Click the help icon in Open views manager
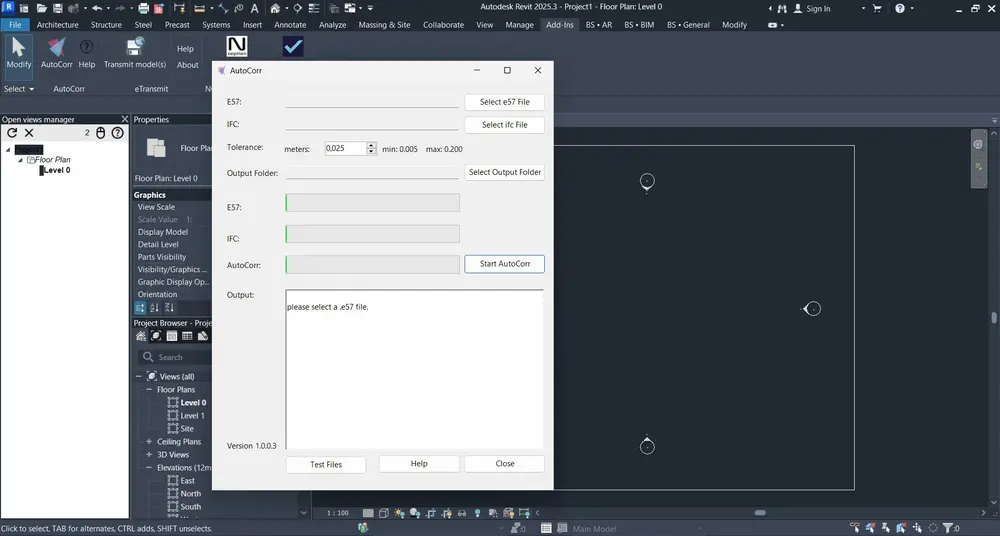 117,132
